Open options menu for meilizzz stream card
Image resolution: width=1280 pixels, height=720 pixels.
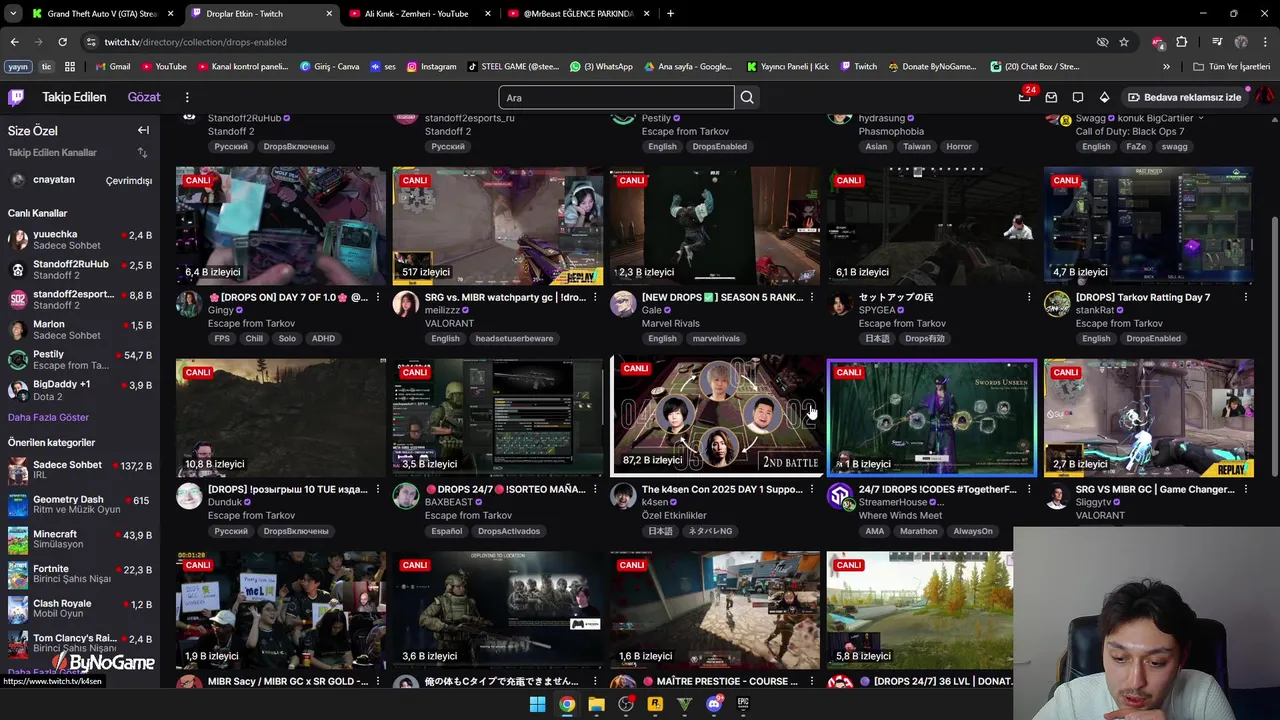595,297
